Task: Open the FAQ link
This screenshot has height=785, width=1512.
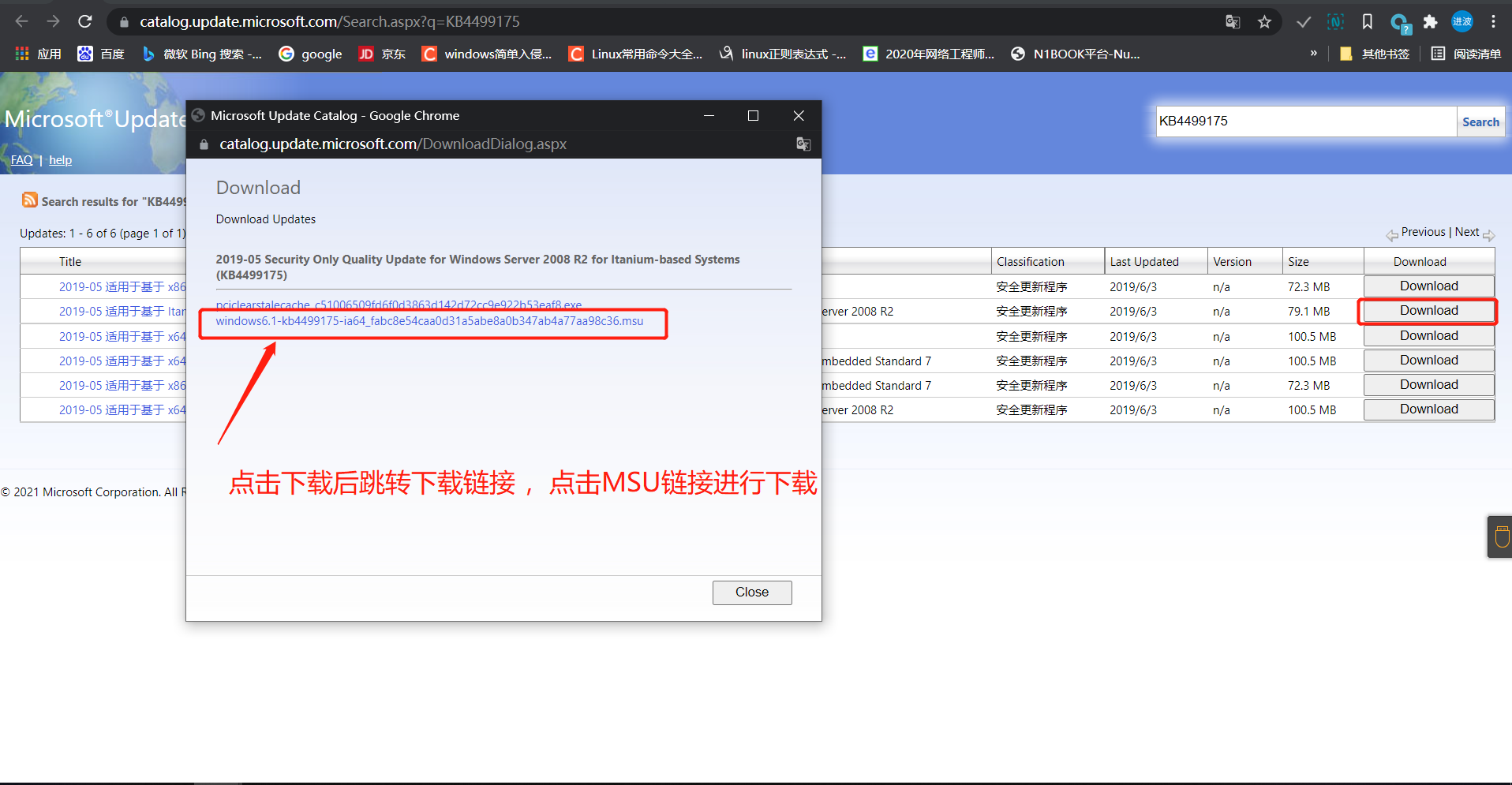Action: click(21, 160)
